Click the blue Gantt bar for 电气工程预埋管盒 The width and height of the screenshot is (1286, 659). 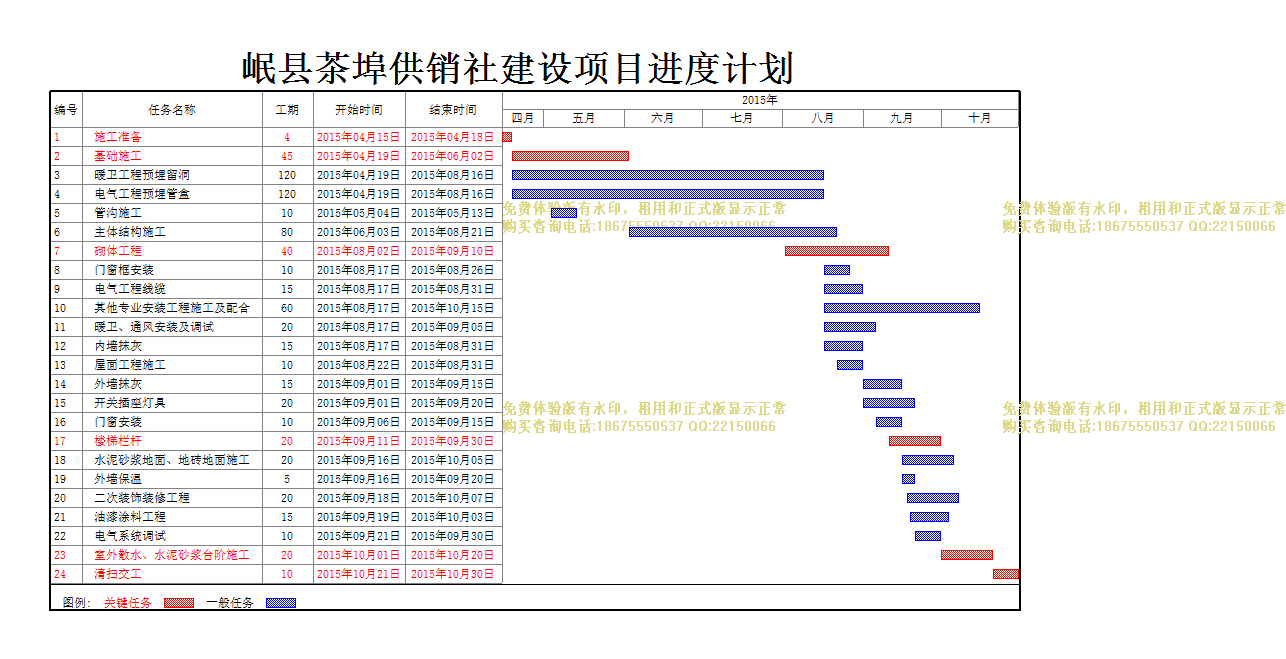pyautogui.click(x=668, y=194)
